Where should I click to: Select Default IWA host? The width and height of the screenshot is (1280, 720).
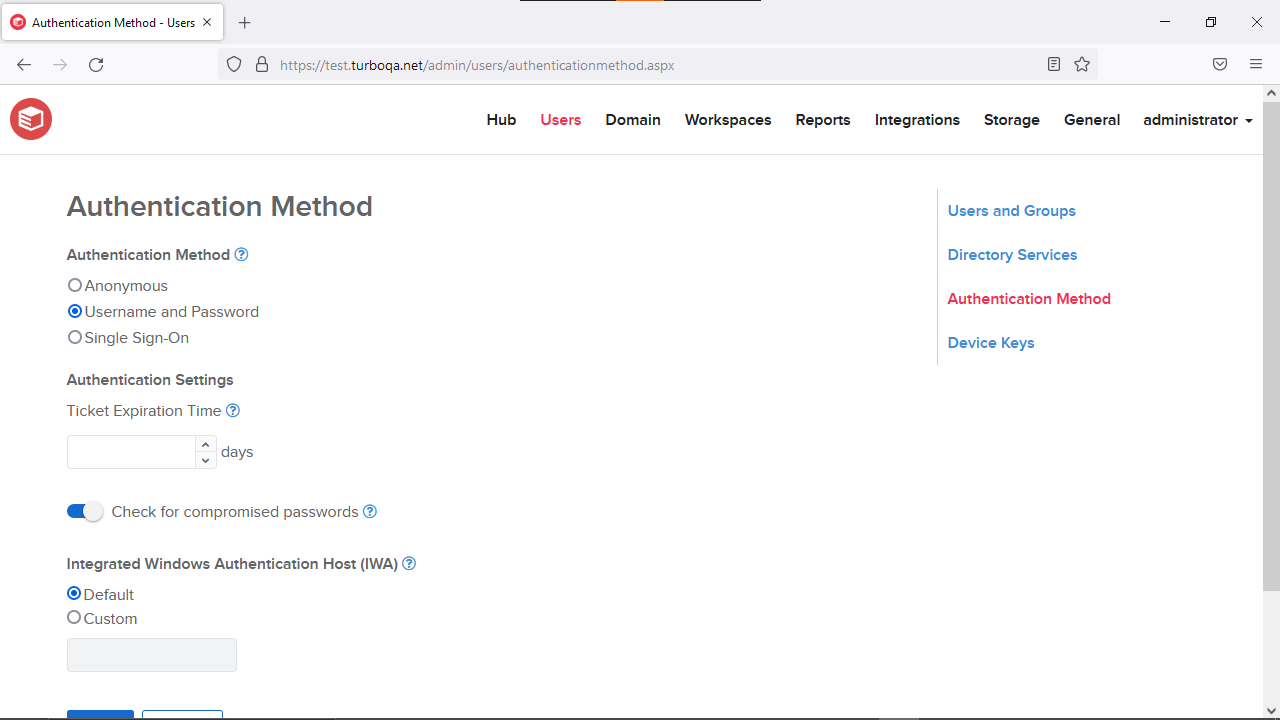pyautogui.click(x=74, y=594)
